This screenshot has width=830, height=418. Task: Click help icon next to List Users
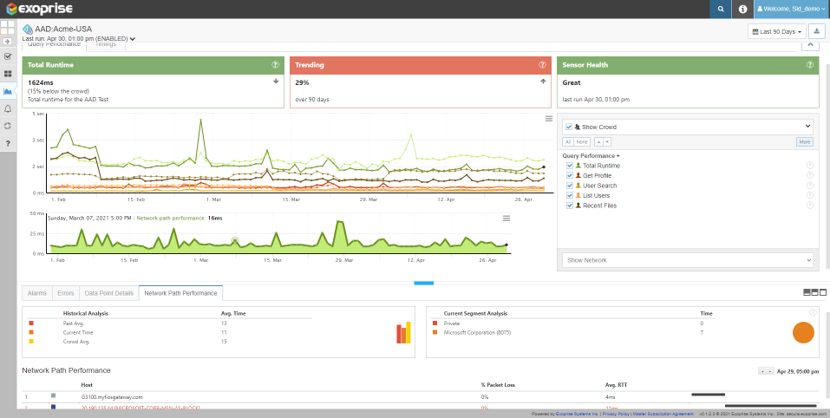(x=809, y=195)
